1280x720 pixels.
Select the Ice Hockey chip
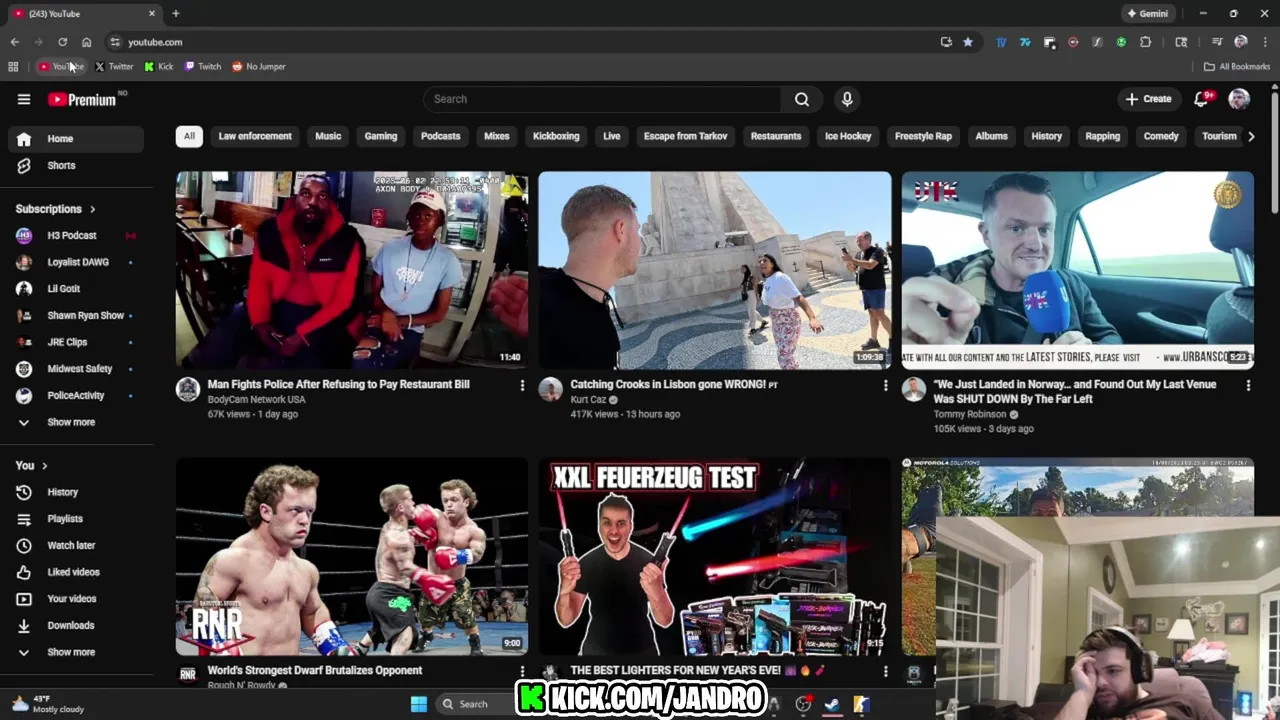click(x=848, y=136)
